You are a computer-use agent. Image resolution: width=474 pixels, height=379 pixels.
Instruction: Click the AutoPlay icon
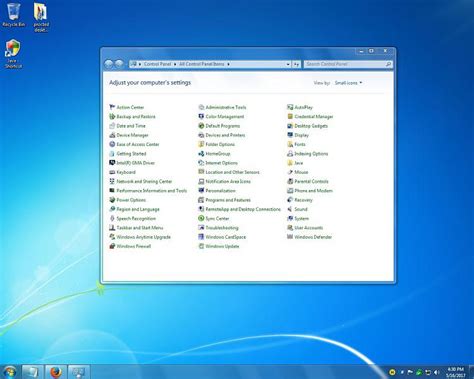coord(290,107)
